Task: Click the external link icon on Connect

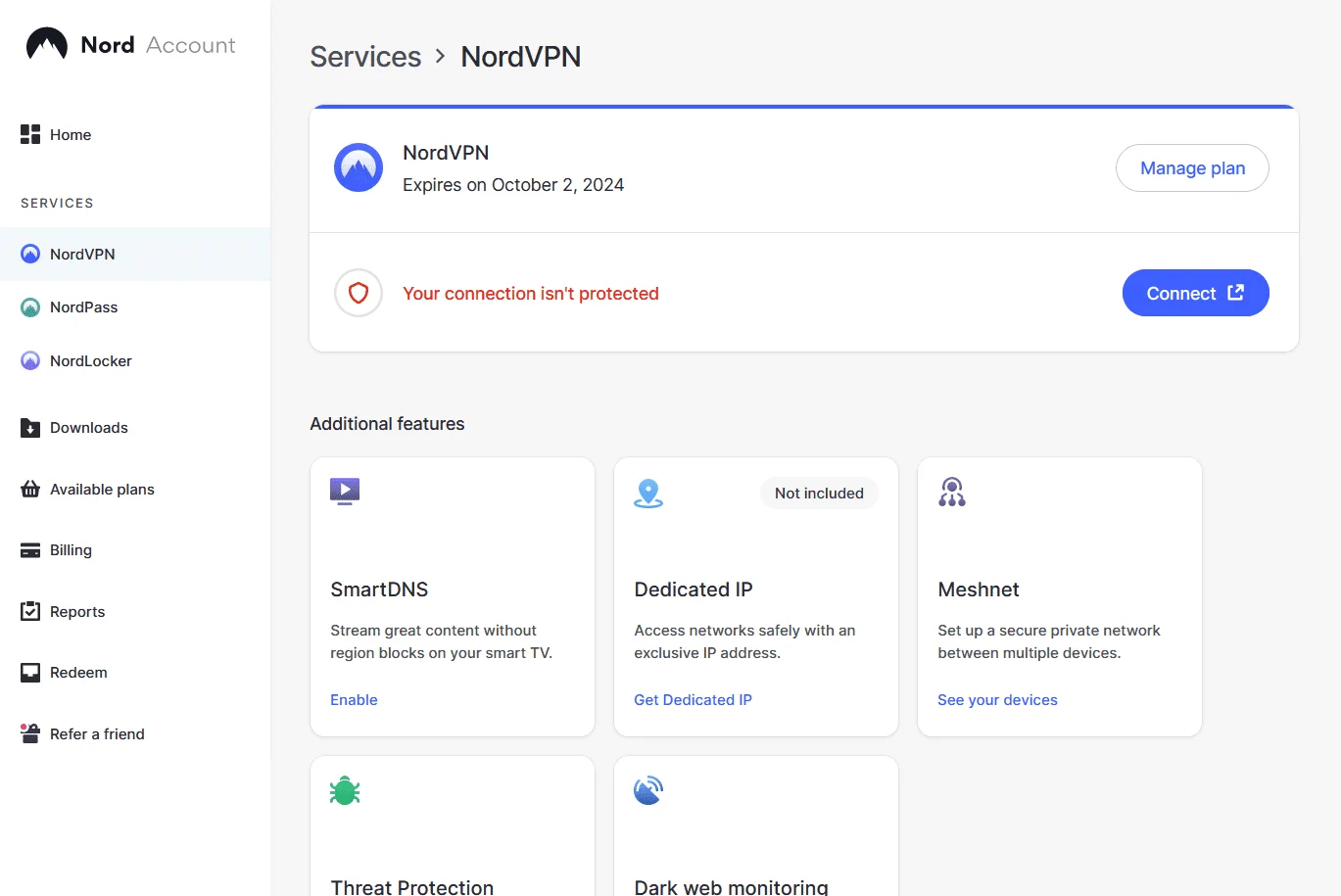Action: coord(1236,292)
